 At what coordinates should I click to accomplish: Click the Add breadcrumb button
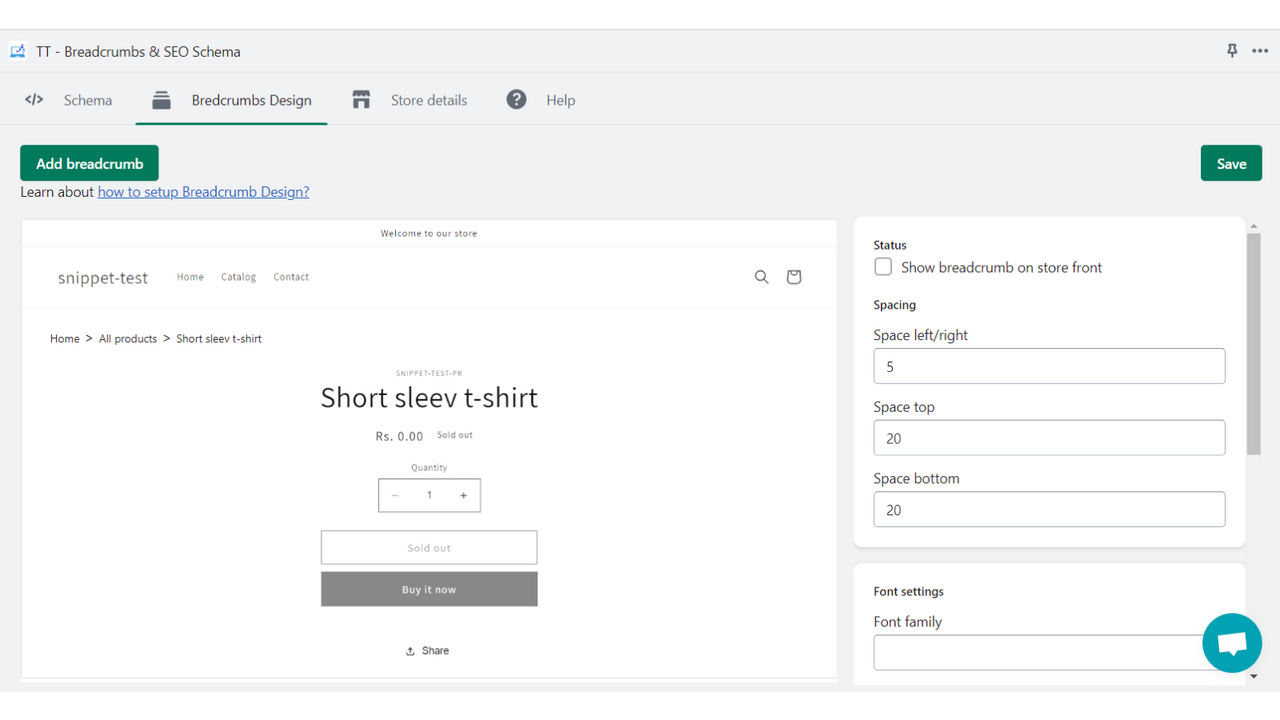pyautogui.click(x=89, y=162)
